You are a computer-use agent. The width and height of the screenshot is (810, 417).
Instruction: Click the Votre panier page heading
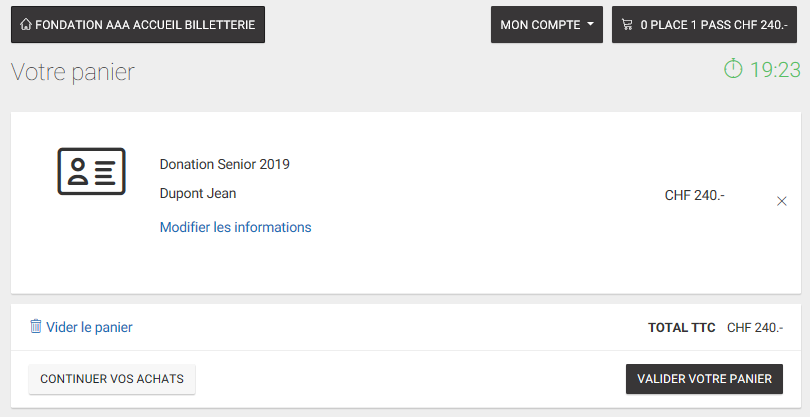(73, 72)
